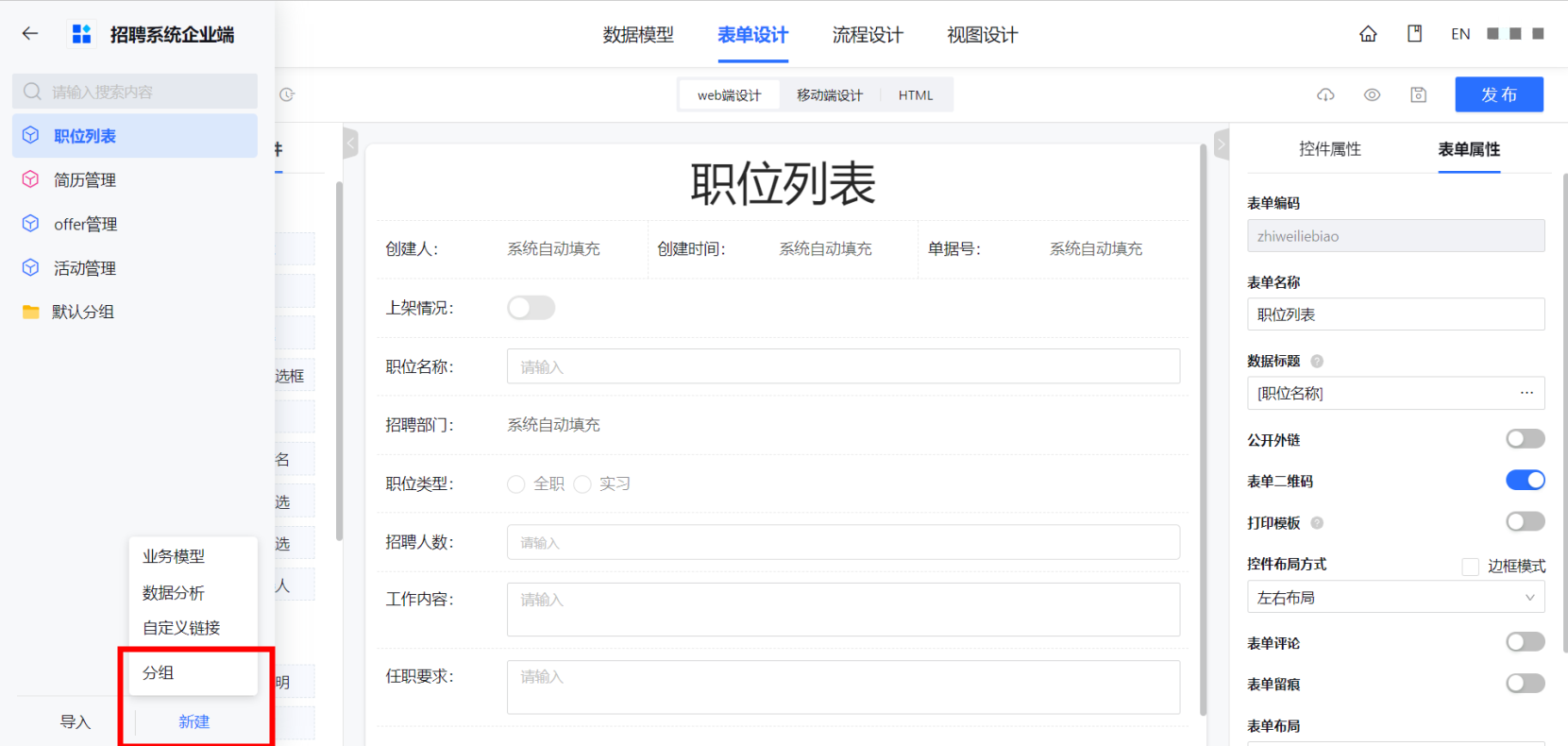This screenshot has height=746, width=1568.
Task: Click the cube icon beside 活动管理
Action: click(31, 268)
